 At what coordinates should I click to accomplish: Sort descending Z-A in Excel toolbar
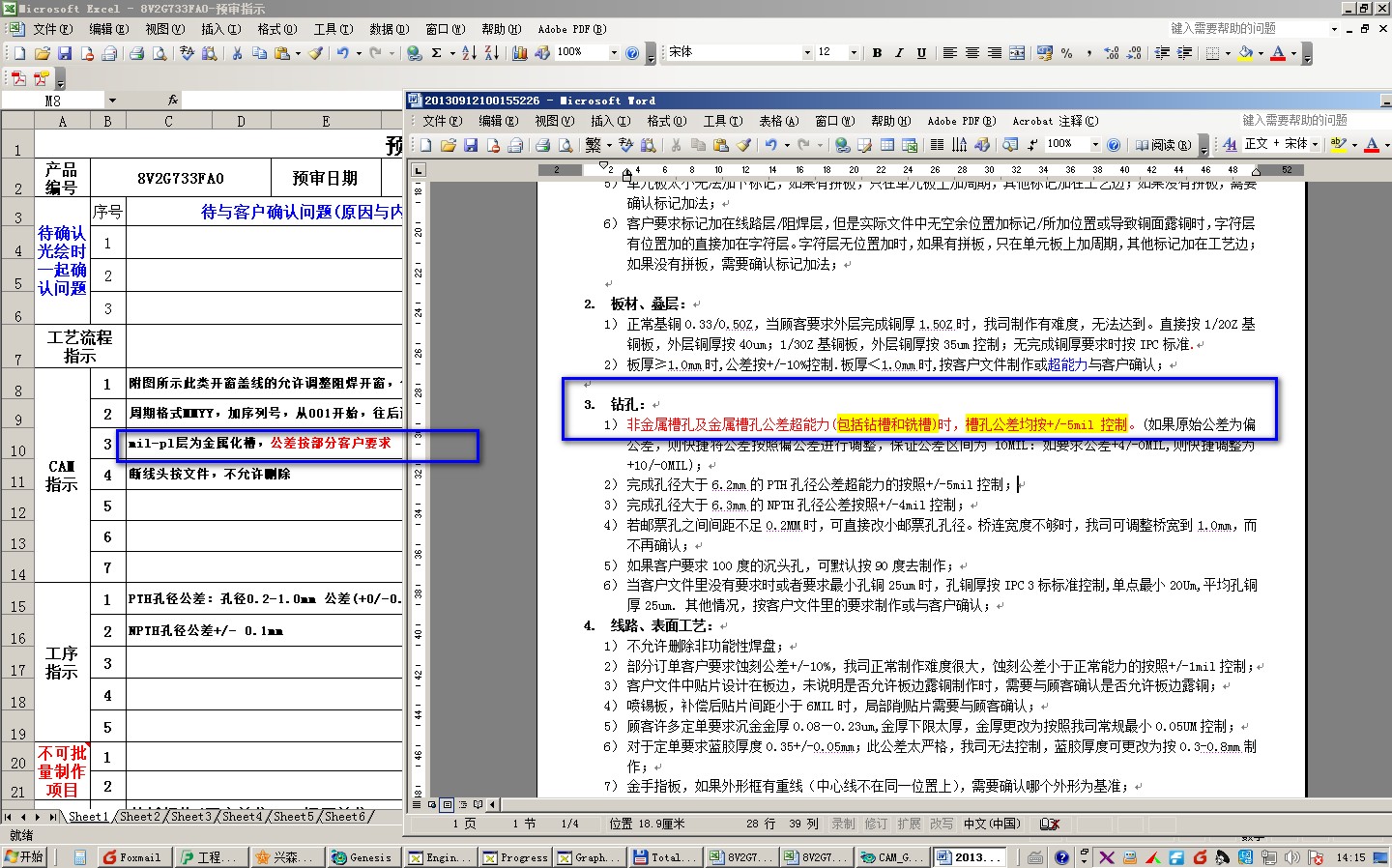491,53
